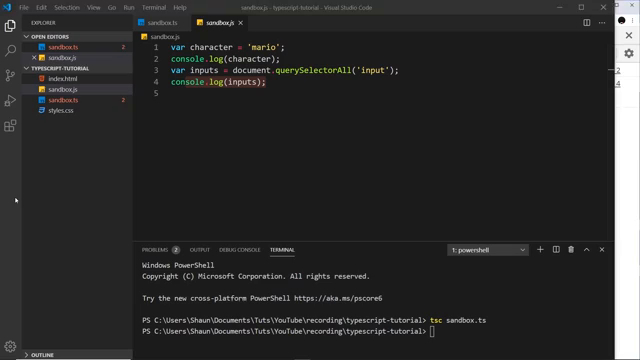Screen dimensions: 640x360
Task: Open the Run menu
Action: tap(129, 7)
